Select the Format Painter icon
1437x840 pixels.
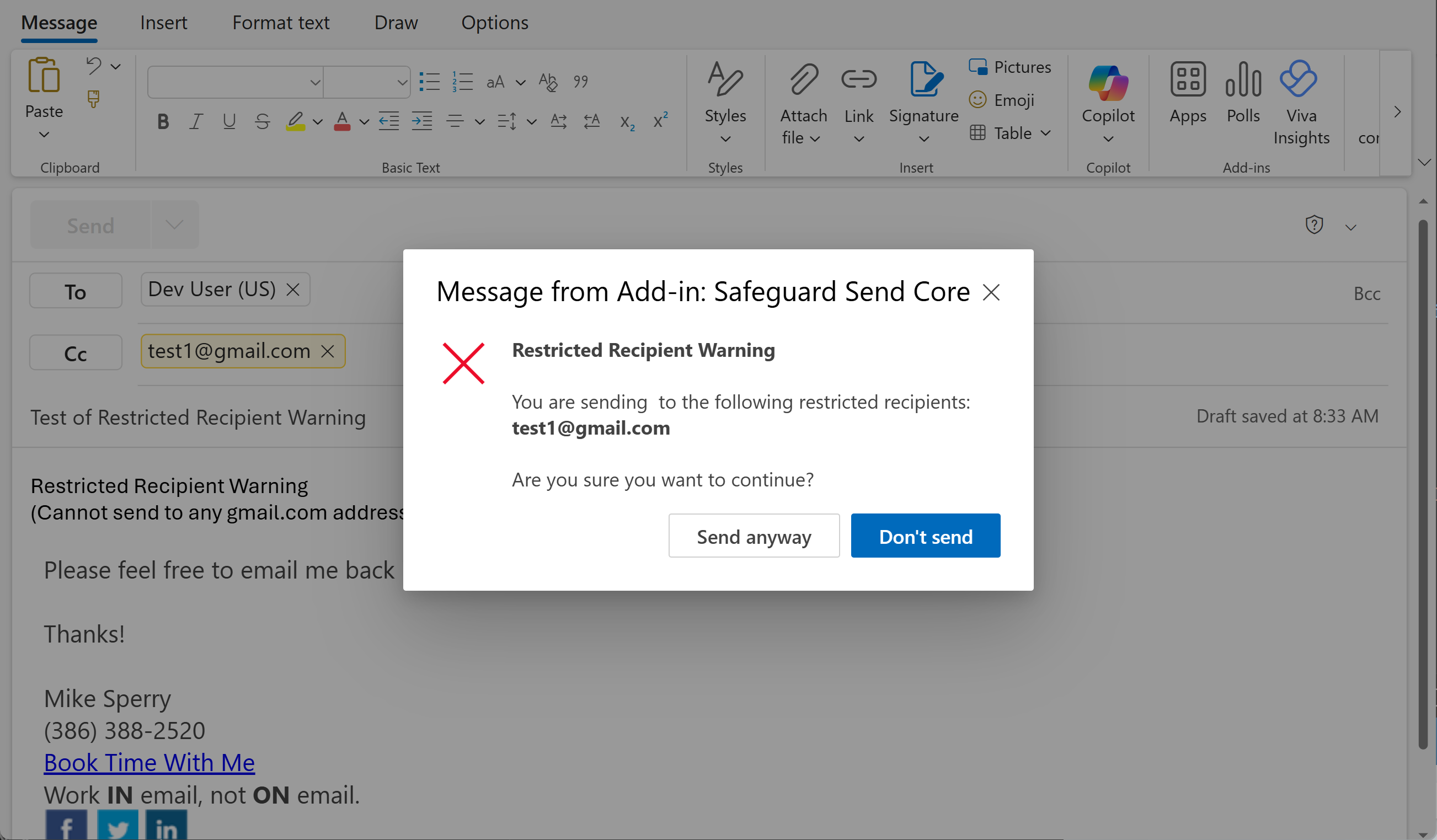94,99
